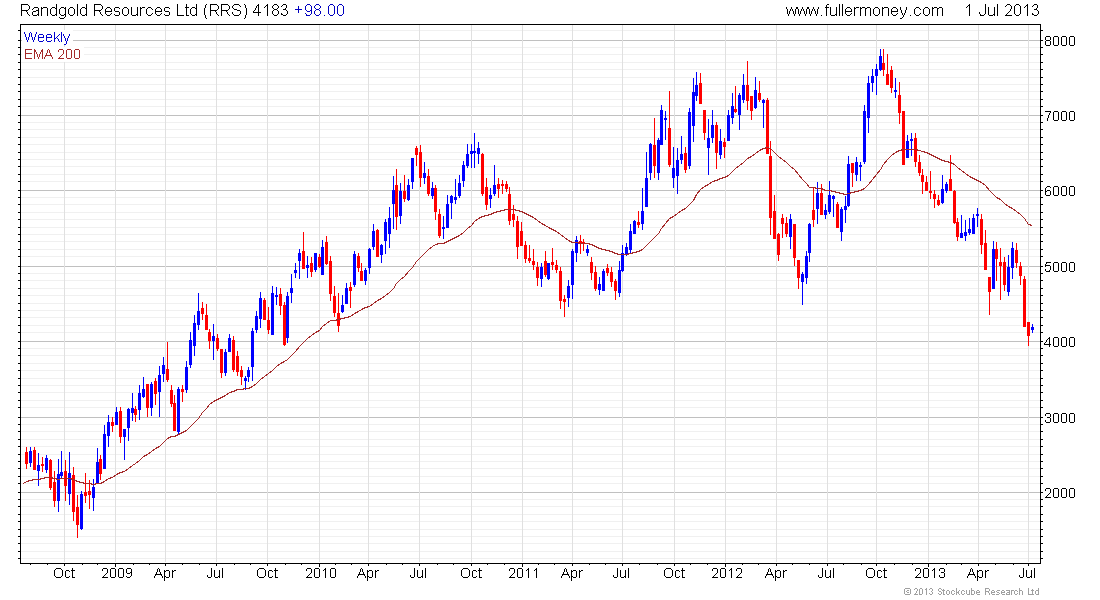Click the final Jul label after 2013
This screenshot has width=1100, height=600.
tap(1028, 573)
